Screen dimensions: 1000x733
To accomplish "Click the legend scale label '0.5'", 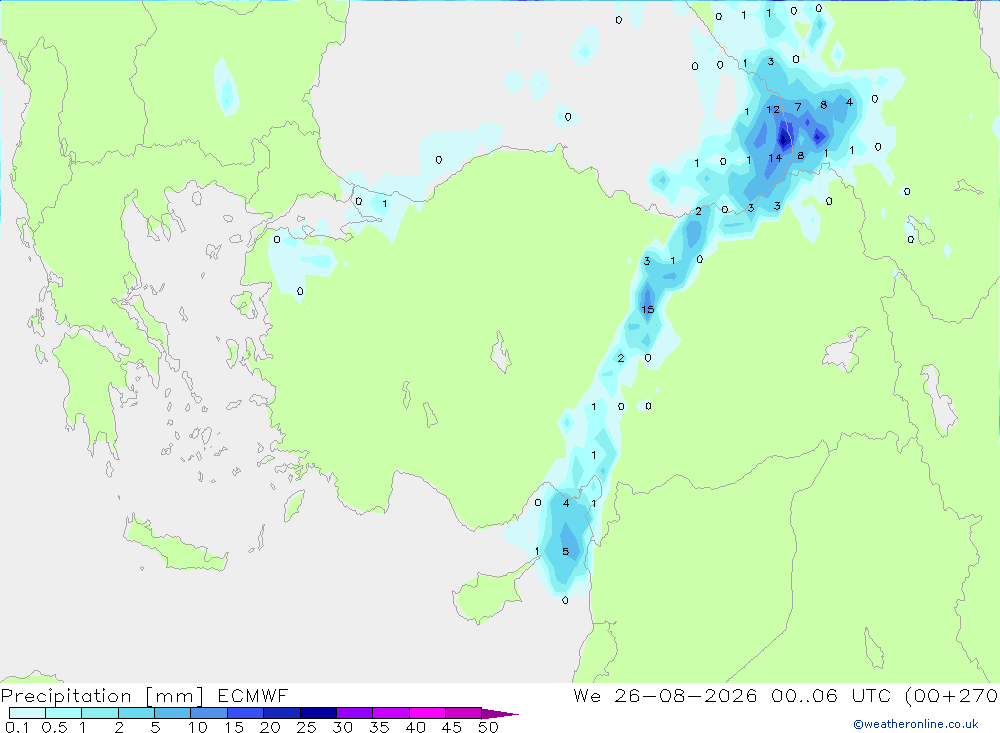I will pyautogui.click(x=54, y=727).
